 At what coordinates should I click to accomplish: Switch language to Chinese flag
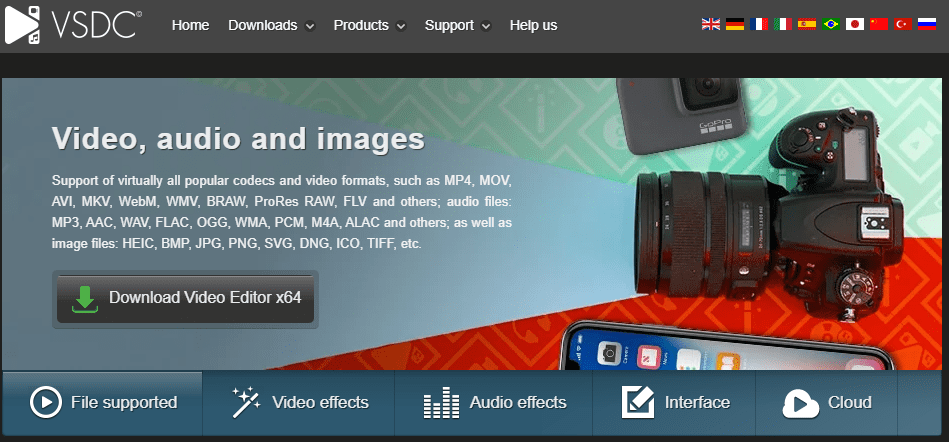[879, 24]
